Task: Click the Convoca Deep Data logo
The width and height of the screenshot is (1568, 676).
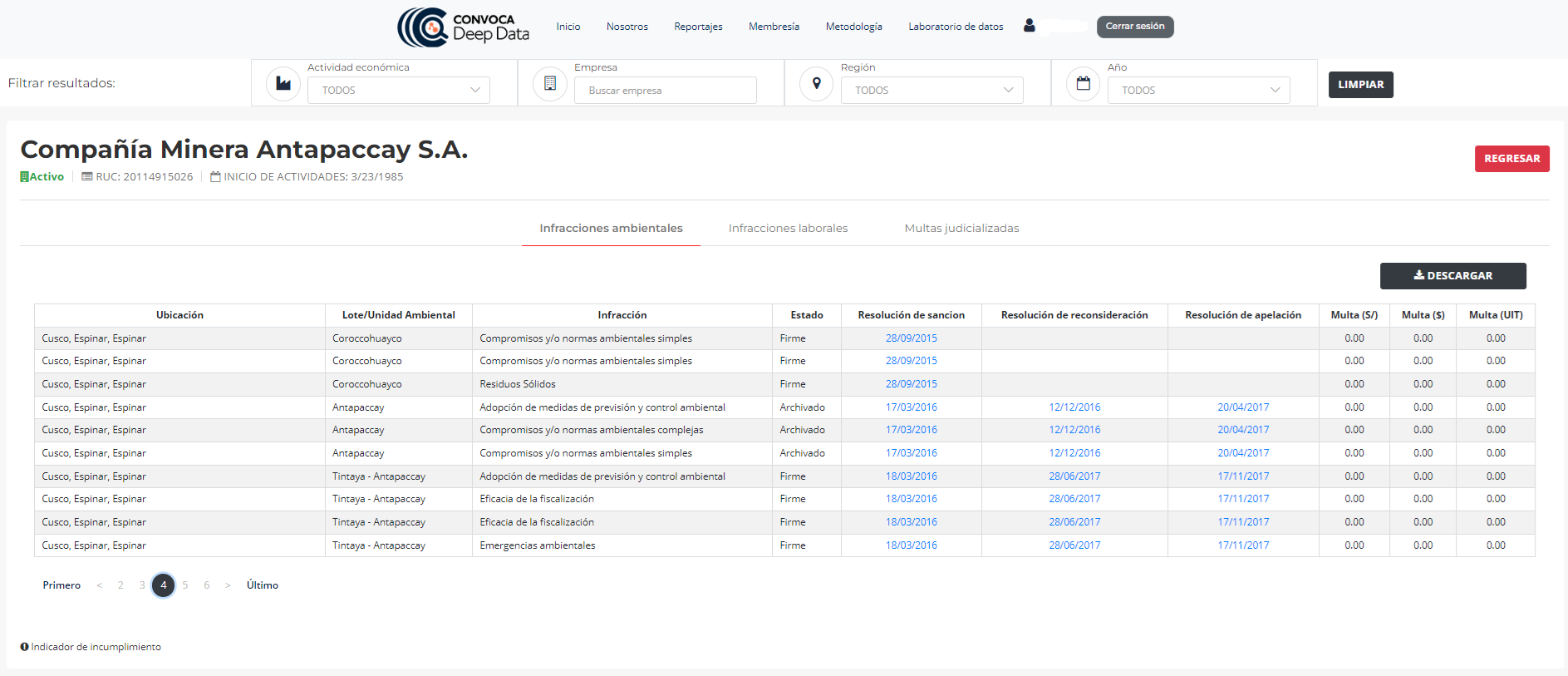Action: 463,27
